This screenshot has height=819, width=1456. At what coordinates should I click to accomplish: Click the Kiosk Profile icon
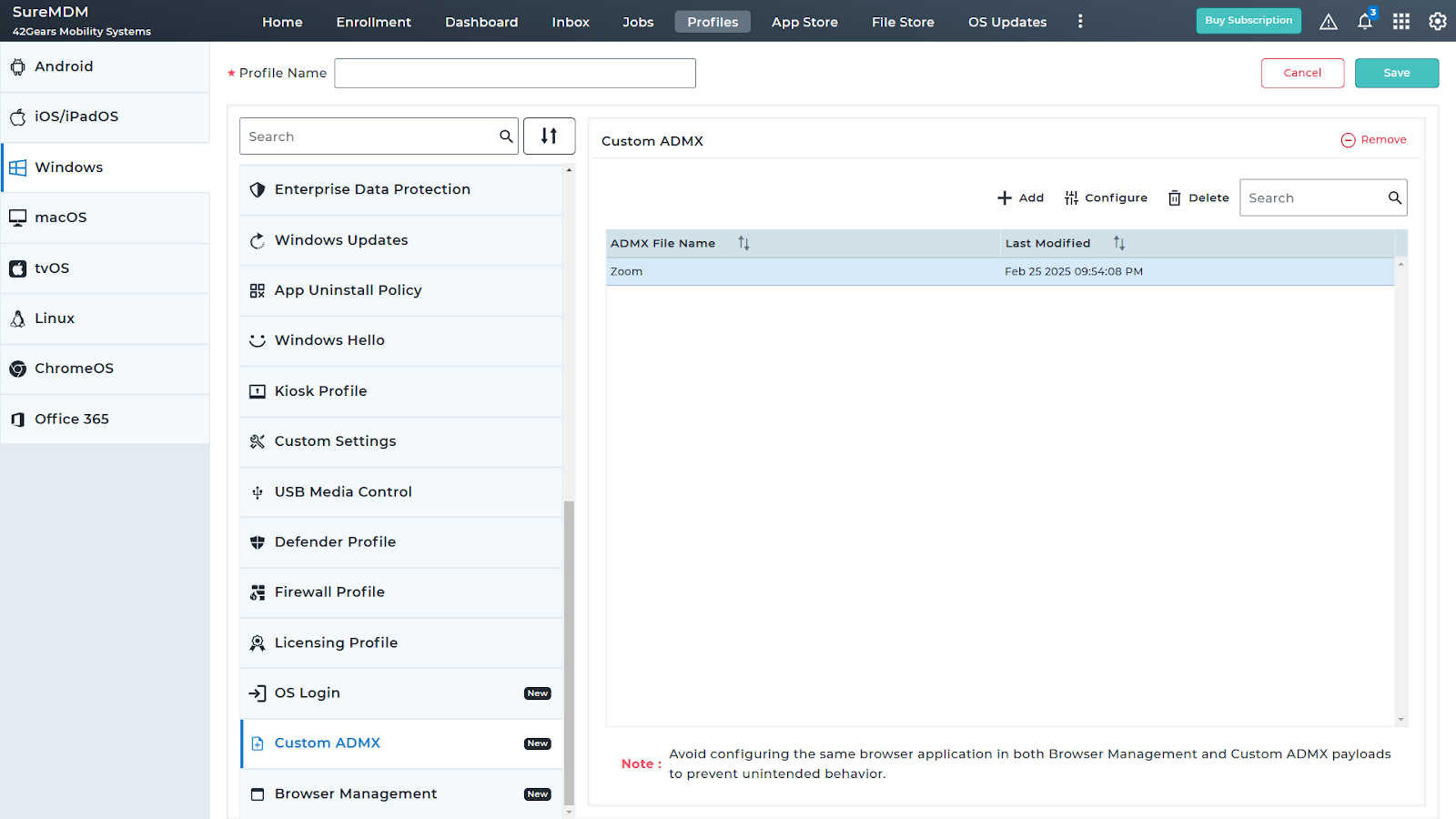click(x=258, y=391)
